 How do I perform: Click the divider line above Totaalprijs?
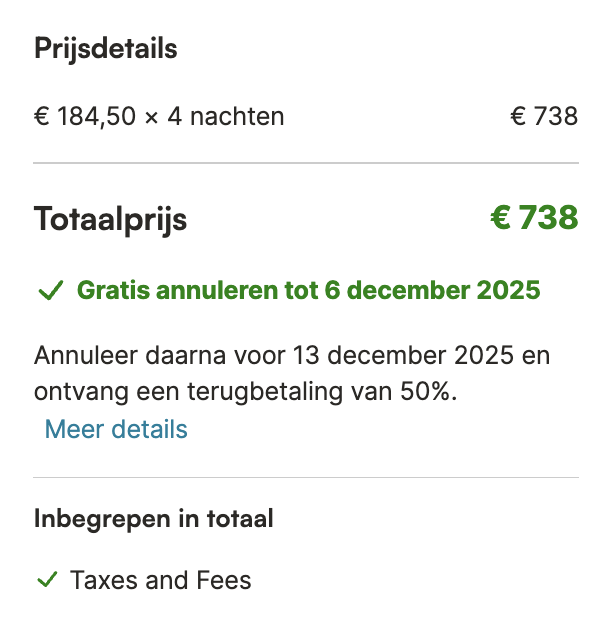click(306, 162)
